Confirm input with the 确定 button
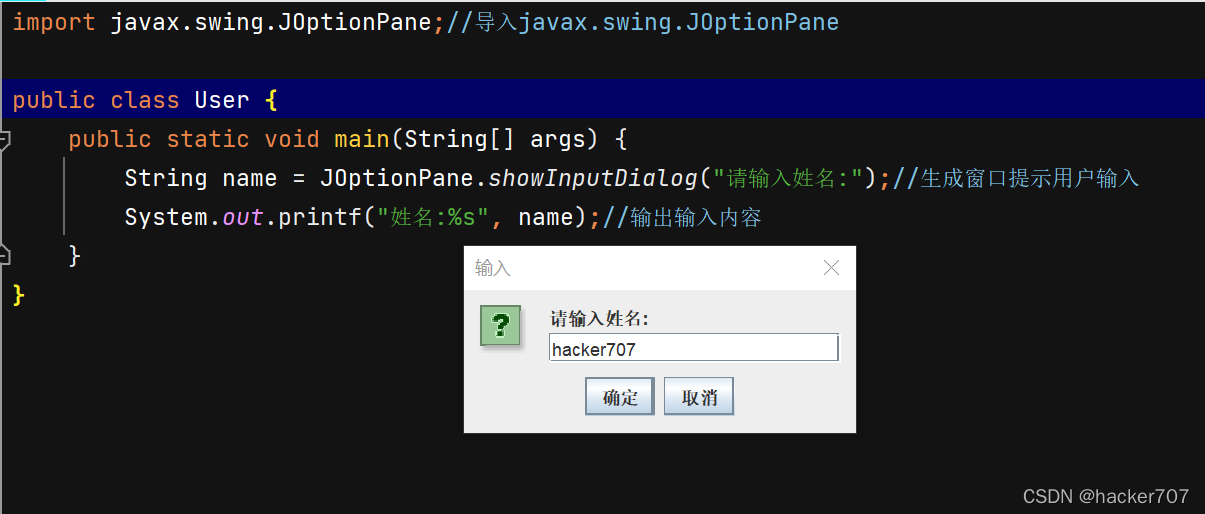The height and width of the screenshot is (514, 1205). click(x=620, y=397)
